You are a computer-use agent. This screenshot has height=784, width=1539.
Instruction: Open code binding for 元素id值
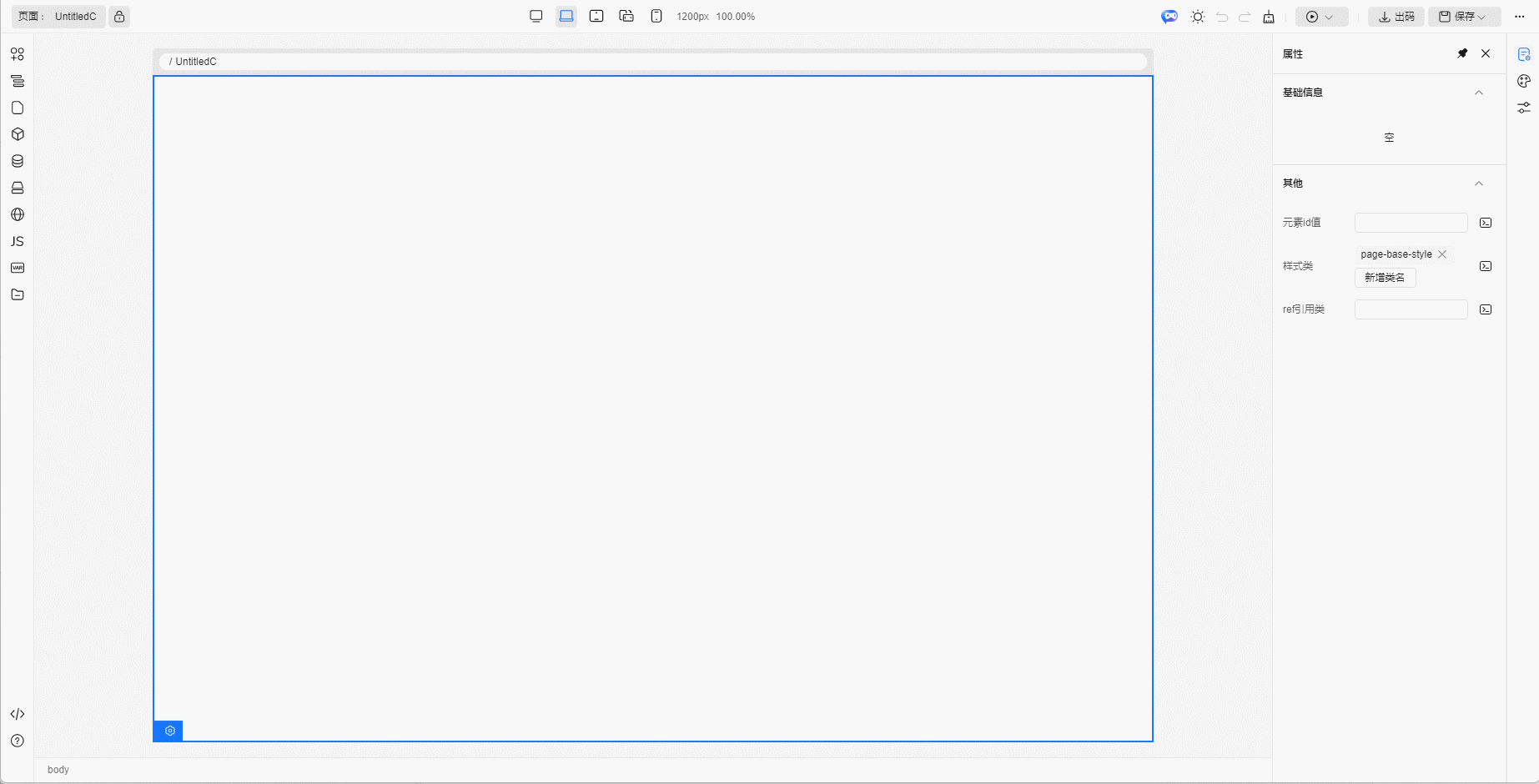[x=1486, y=223]
